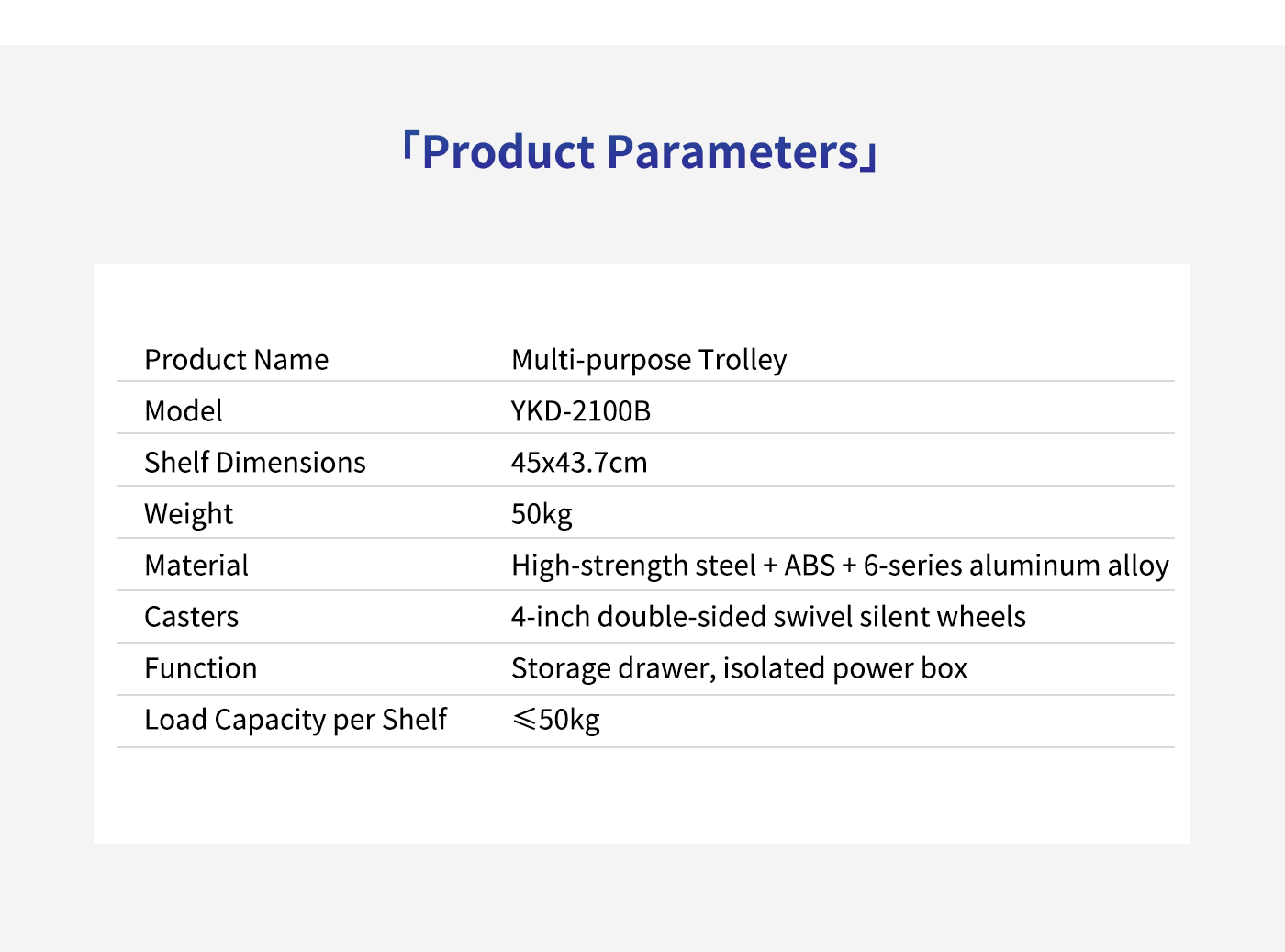Click the Weight row label
Screen dimensions: 1285x952
188,514
